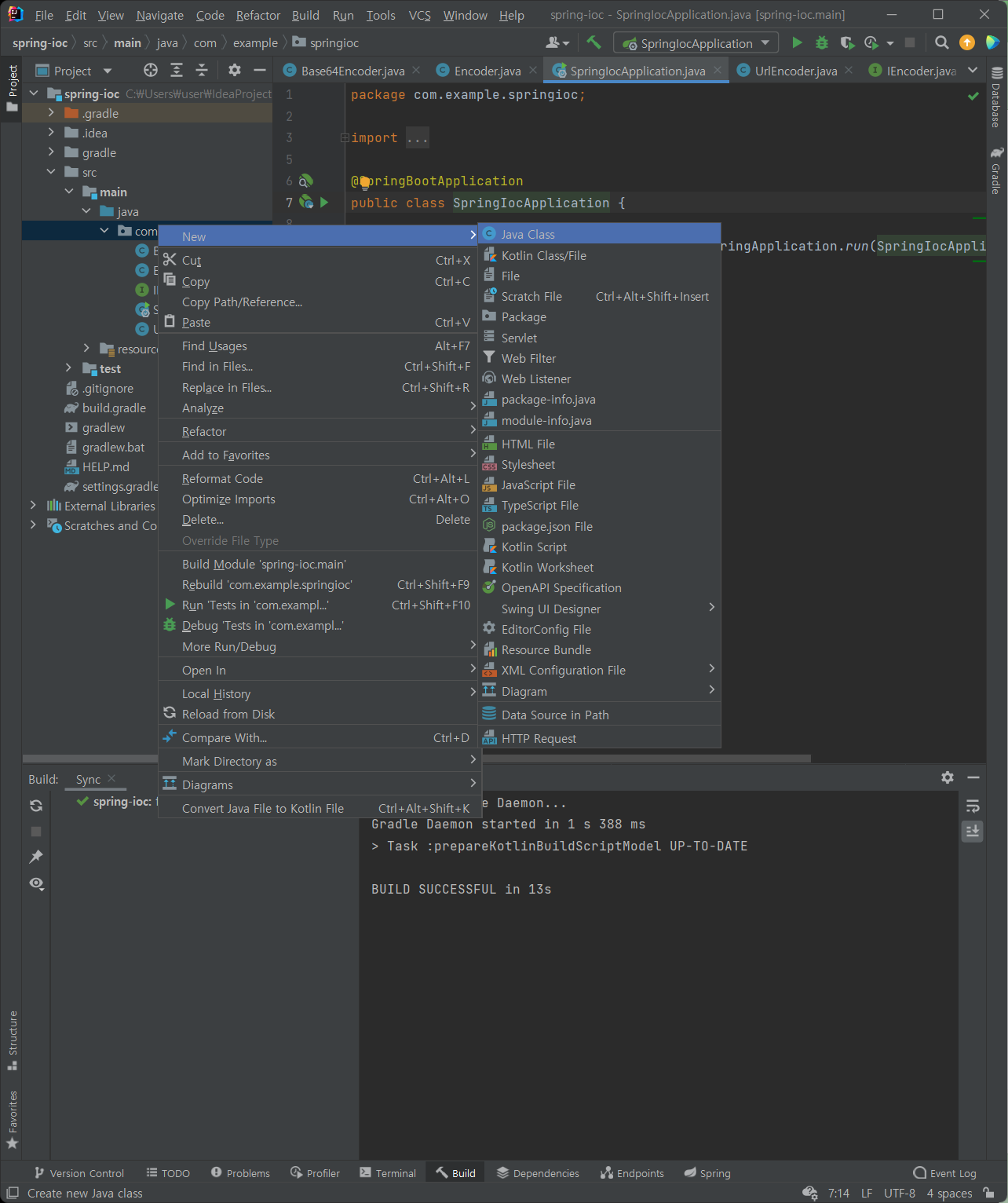Select Package in New submenu

pyautogui.click(x=600, y=317)
